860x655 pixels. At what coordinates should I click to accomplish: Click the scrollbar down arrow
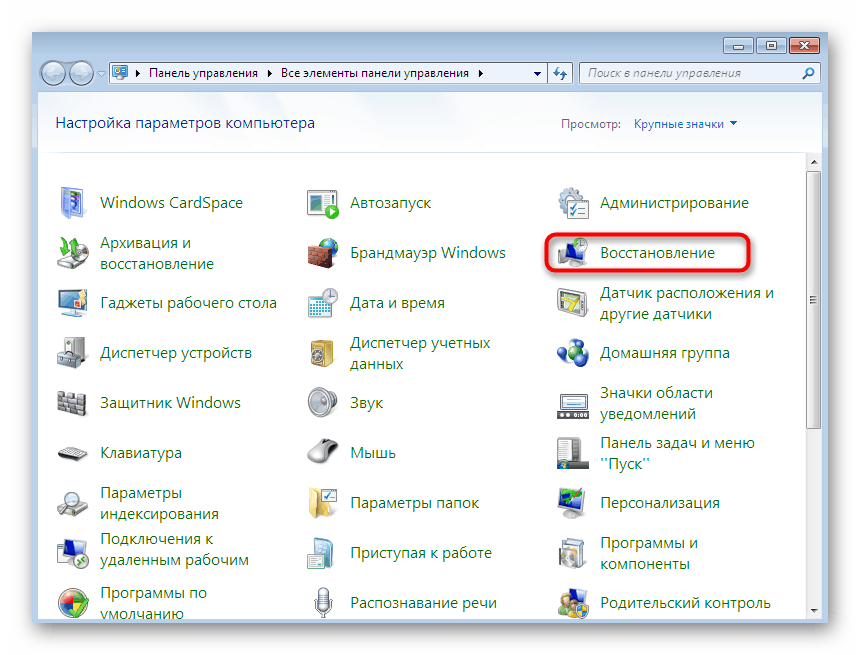click(x=814, y=611)
